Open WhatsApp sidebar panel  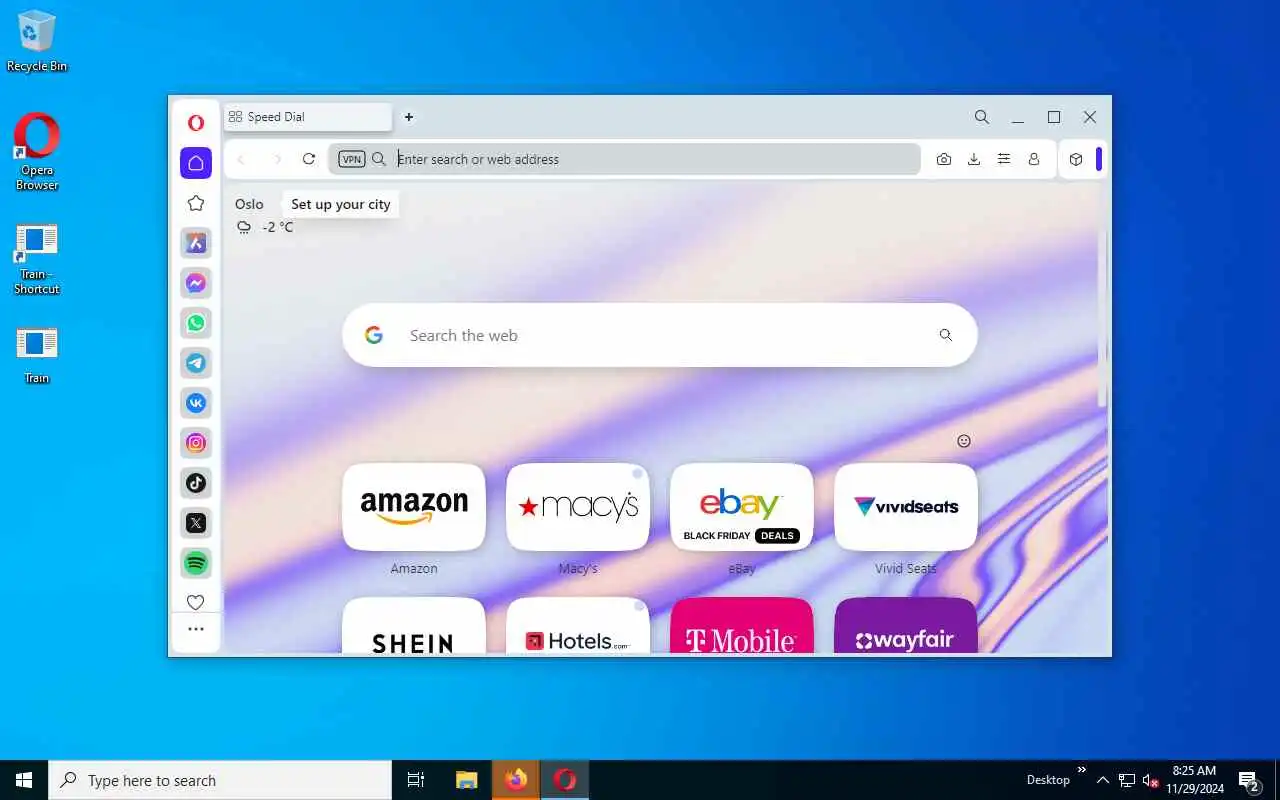196,323
